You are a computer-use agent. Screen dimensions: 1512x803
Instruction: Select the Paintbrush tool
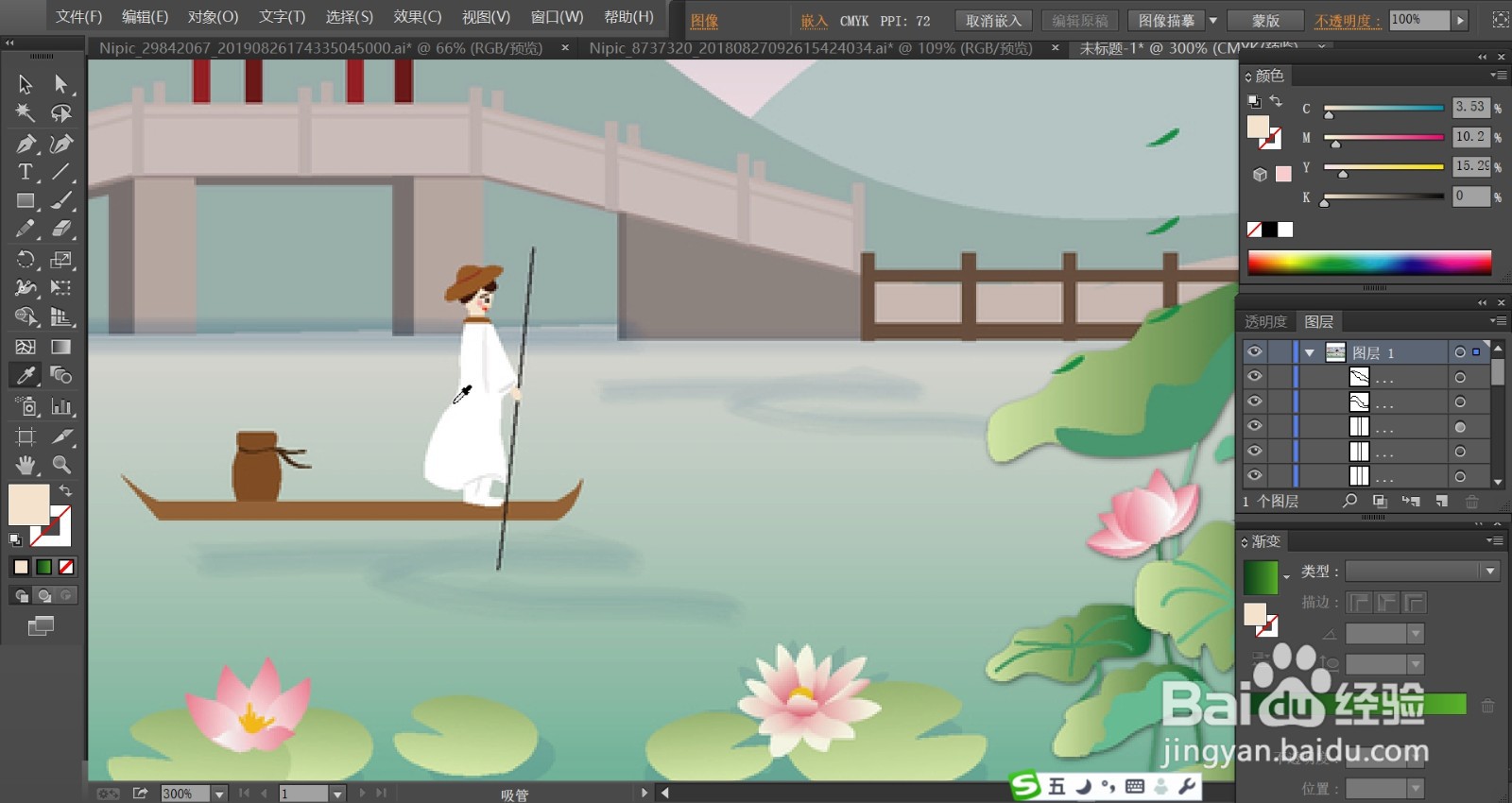(x=61, y=200)
